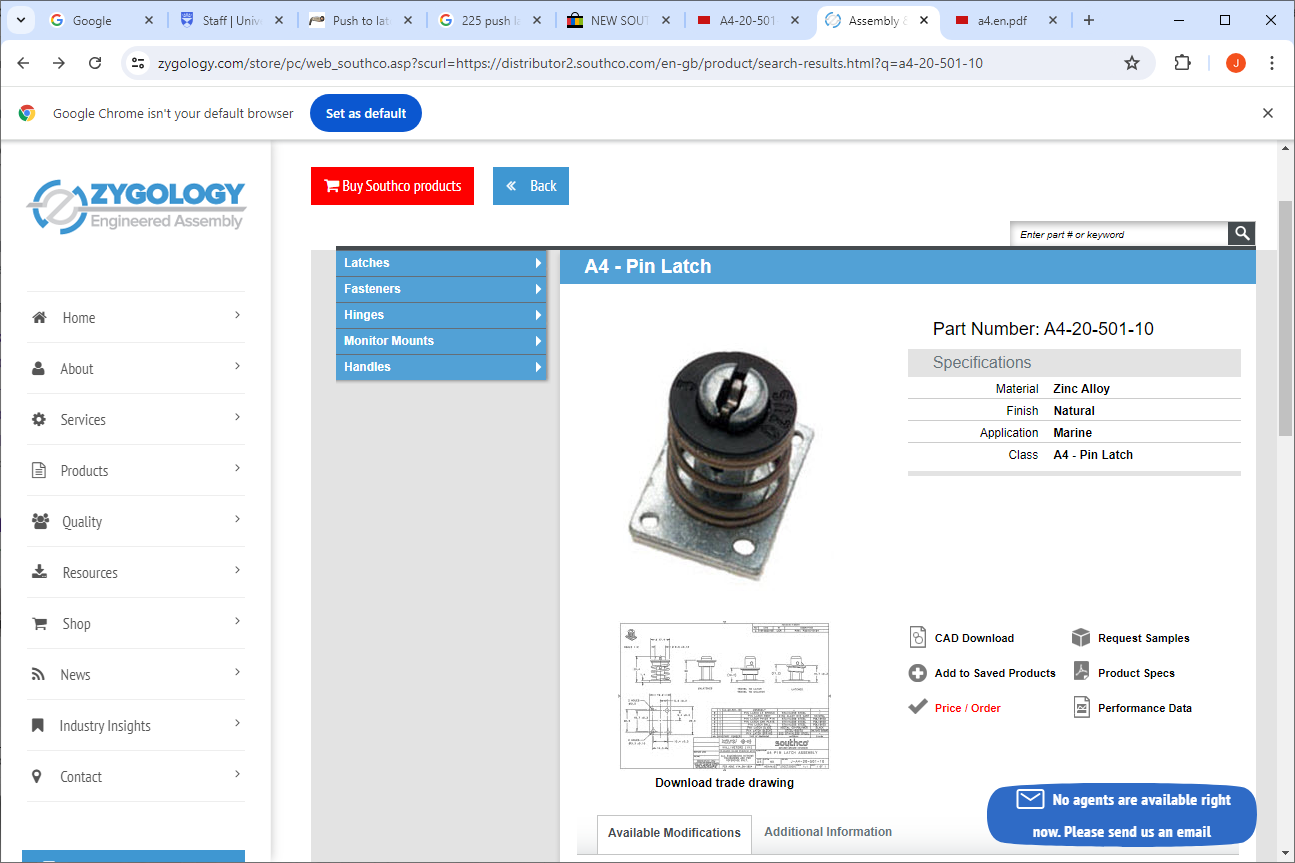Click the Quality group icon
The image size is (1295, 863).
coord(40,522)
